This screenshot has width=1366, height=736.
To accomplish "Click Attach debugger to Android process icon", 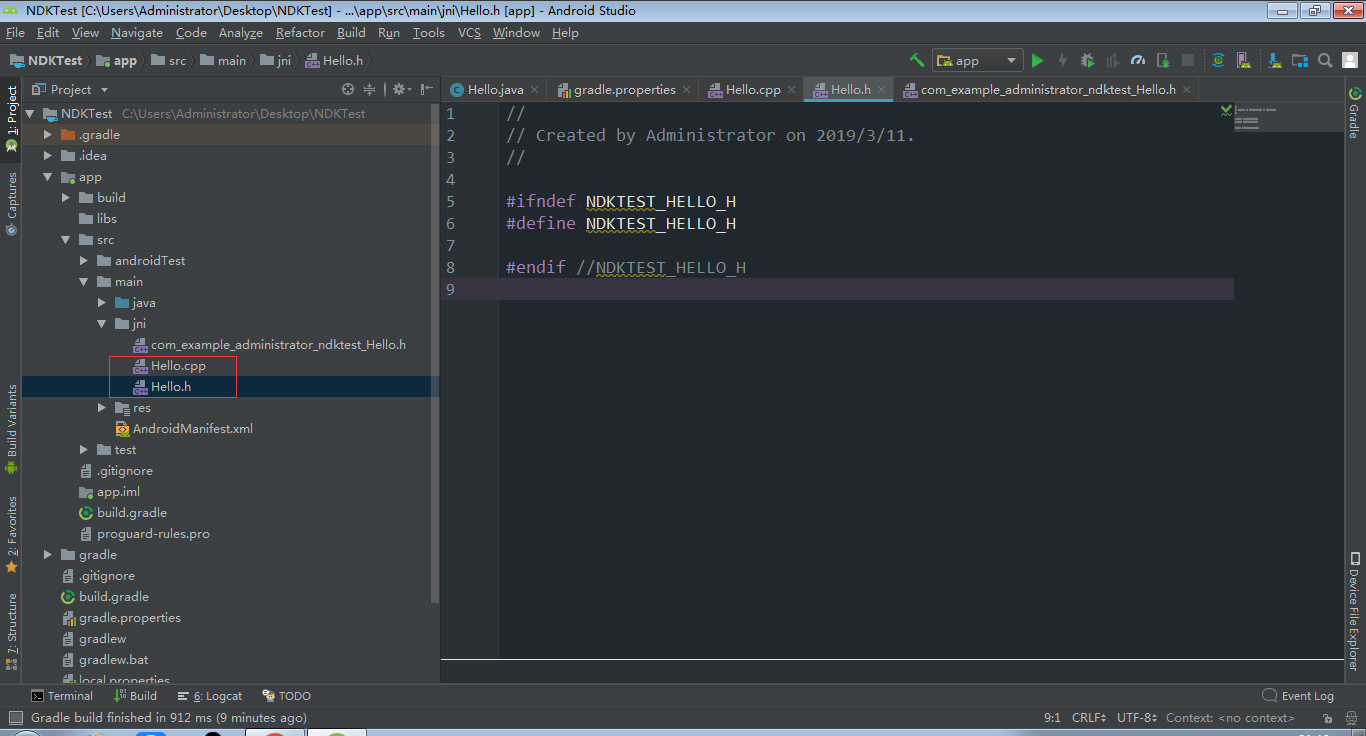I will (x=1163, y=60).
